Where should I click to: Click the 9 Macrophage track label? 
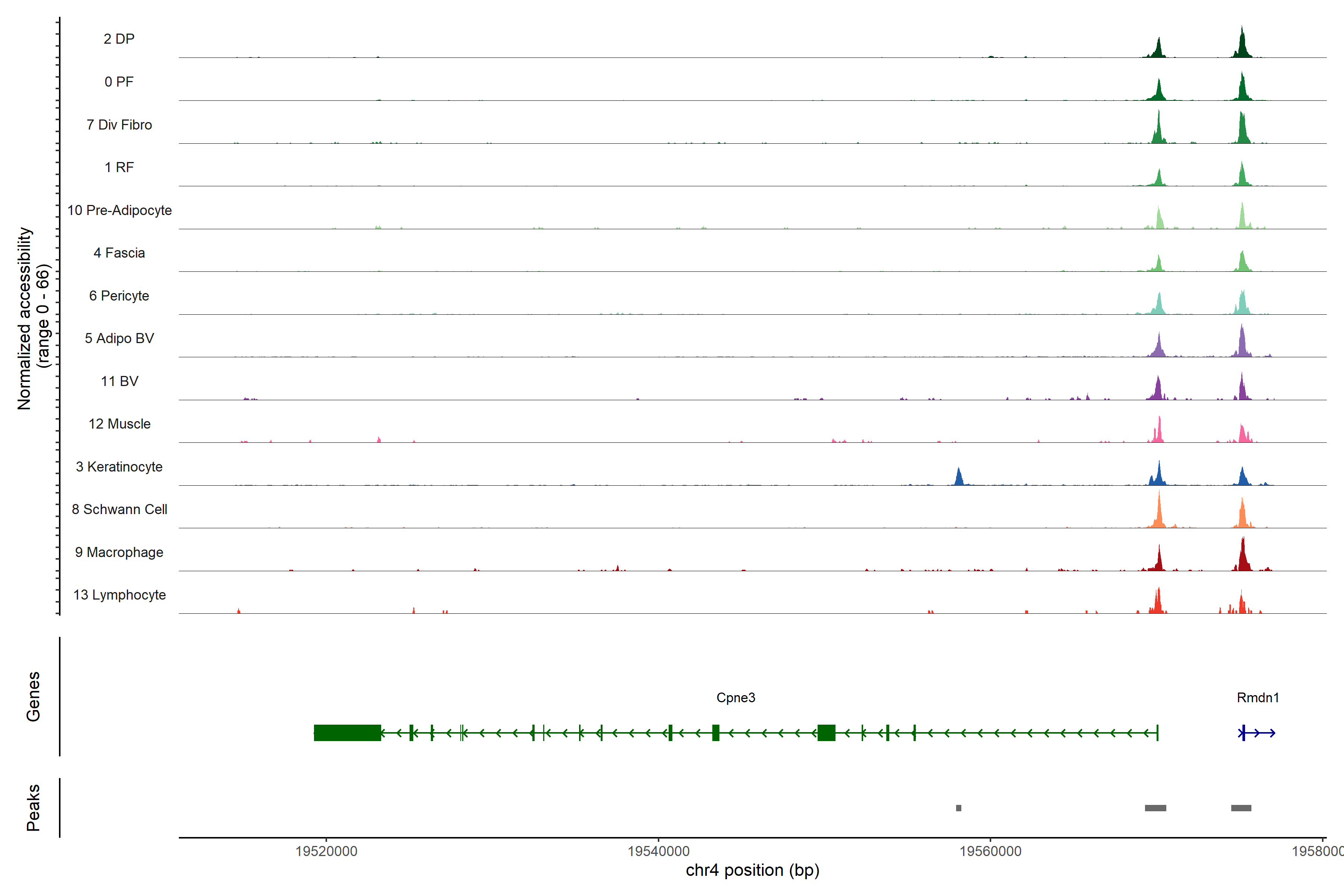[x=119, y=552]
